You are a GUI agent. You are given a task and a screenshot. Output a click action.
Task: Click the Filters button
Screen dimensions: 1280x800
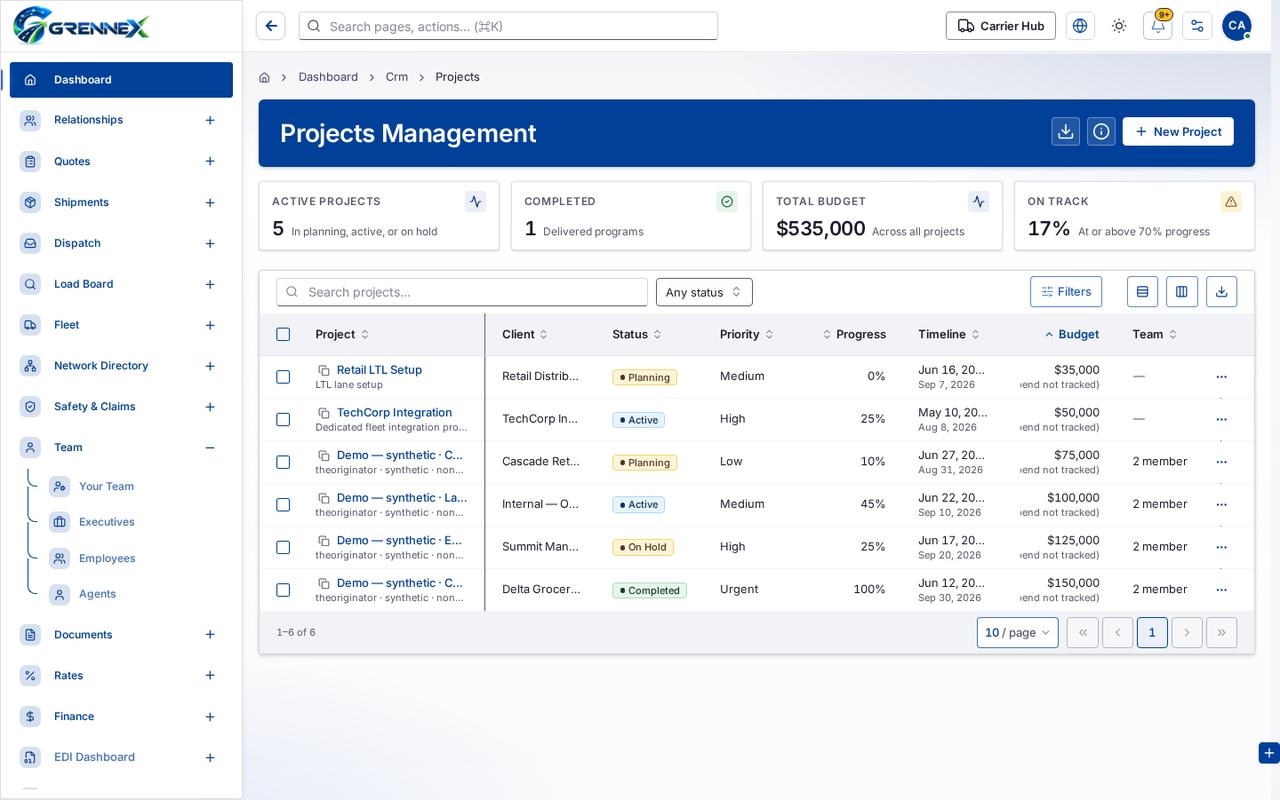[x=1066, y=291]
